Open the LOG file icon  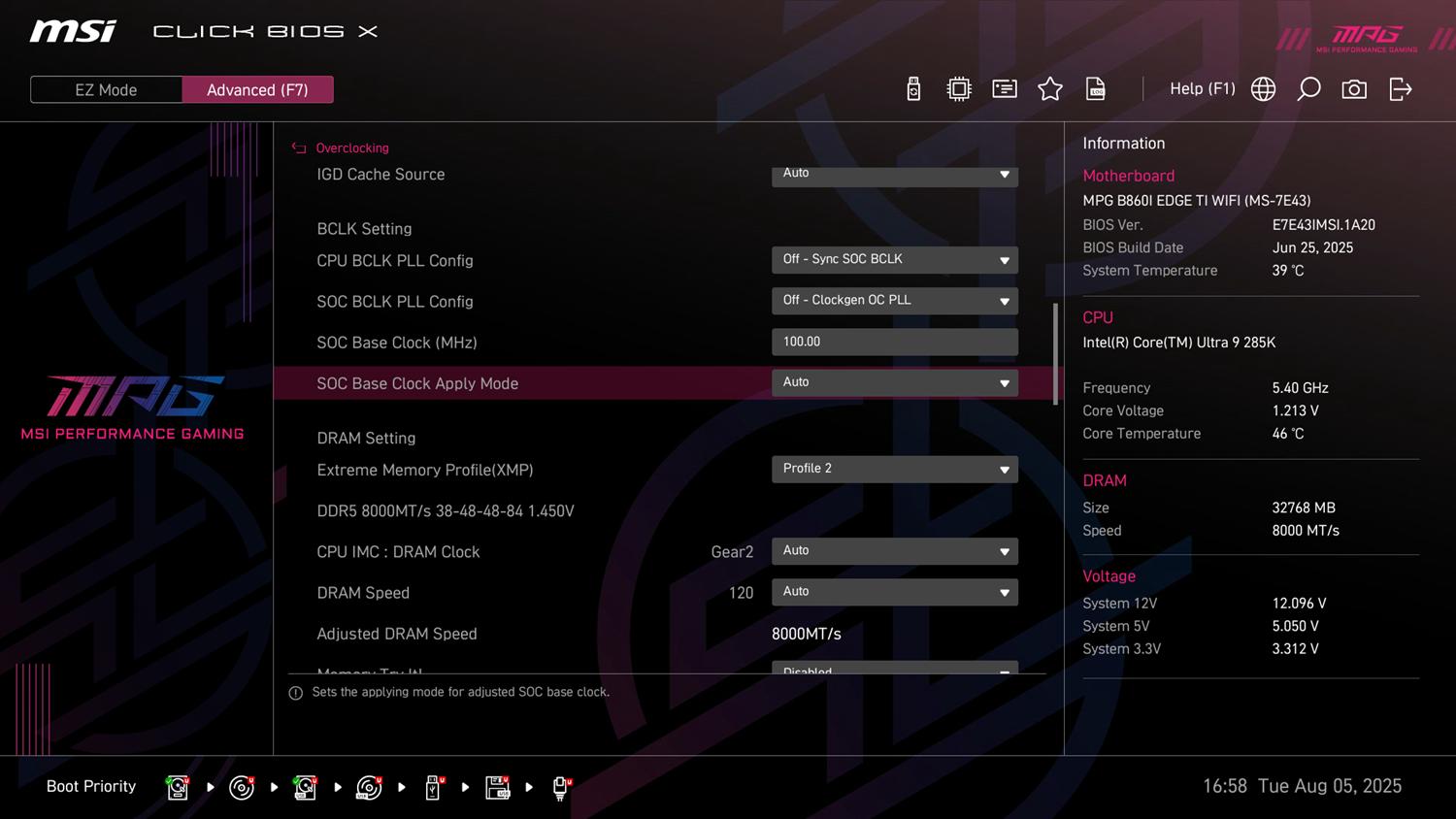tap(1096, 89)
